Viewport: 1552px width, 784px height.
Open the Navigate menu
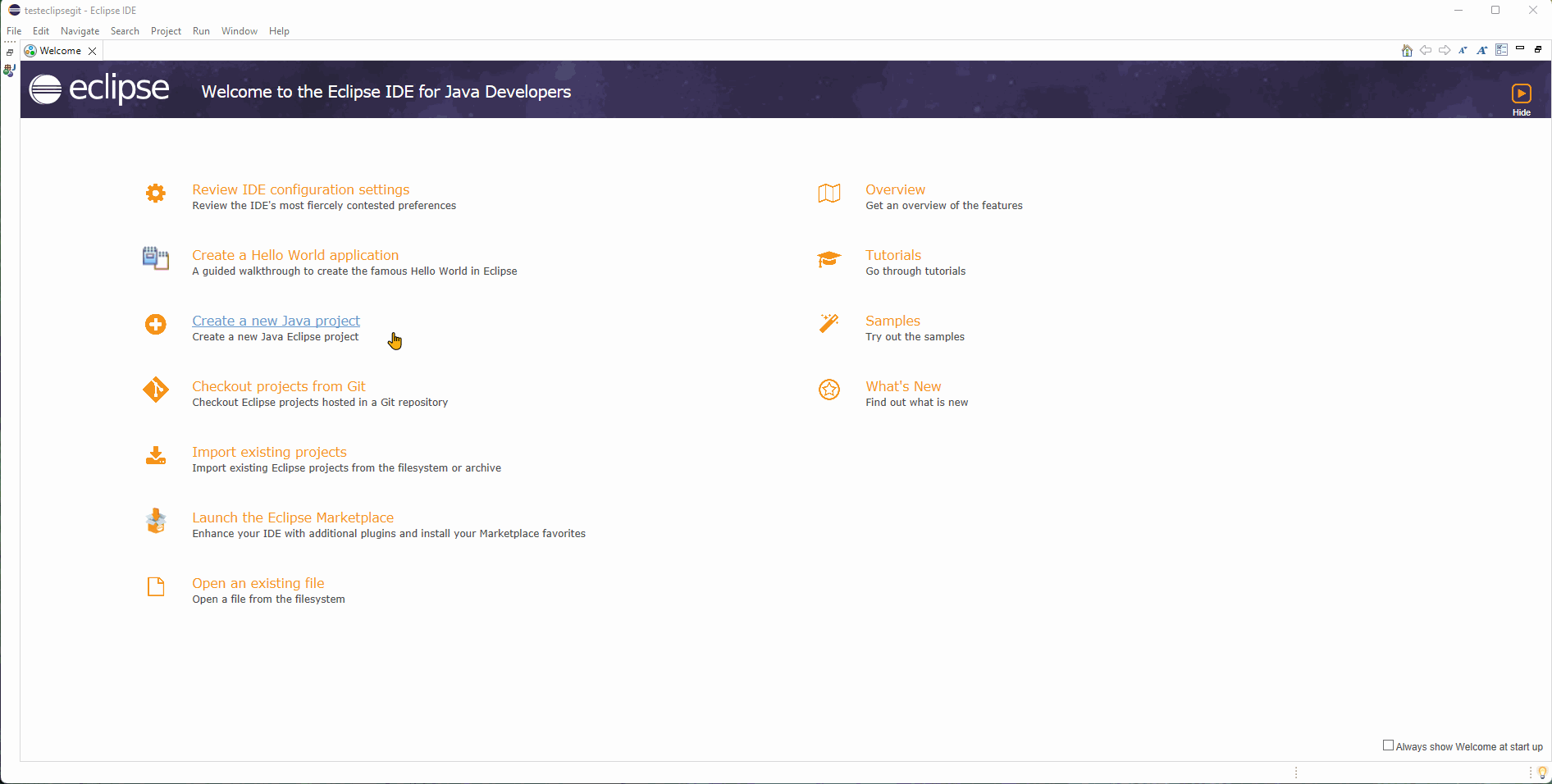tap(80, 31)
